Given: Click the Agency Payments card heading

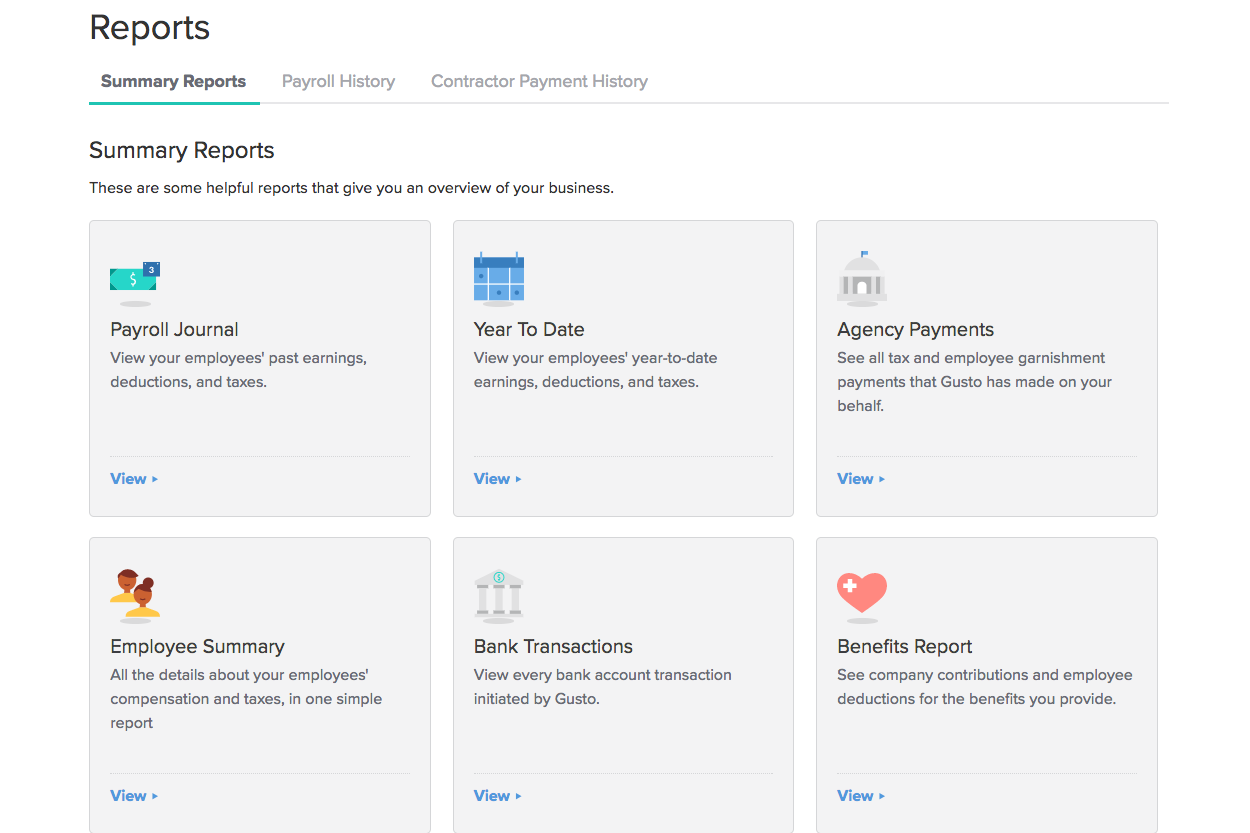Looking at the screenshot, I should (x=915, y=329).
